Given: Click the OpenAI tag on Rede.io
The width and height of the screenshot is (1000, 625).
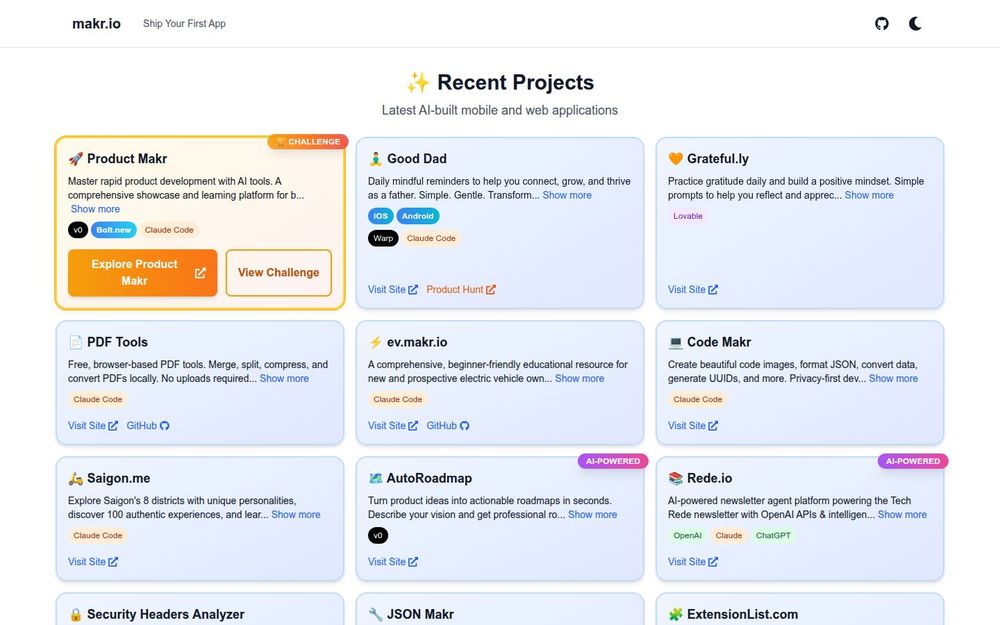Looking at the screenshot, I should pos(688,536).
